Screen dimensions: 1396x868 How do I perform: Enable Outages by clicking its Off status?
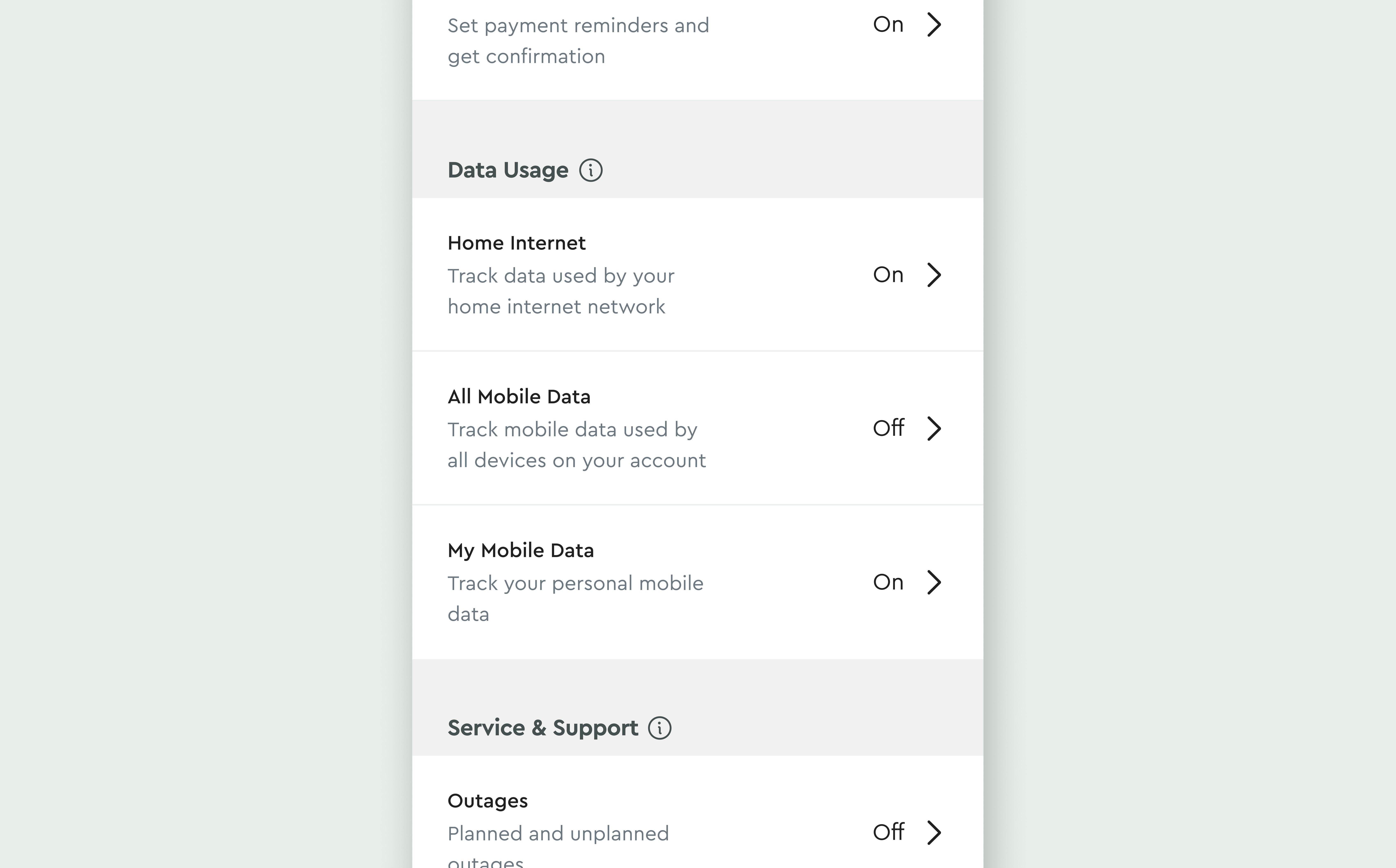pos(888,832)
